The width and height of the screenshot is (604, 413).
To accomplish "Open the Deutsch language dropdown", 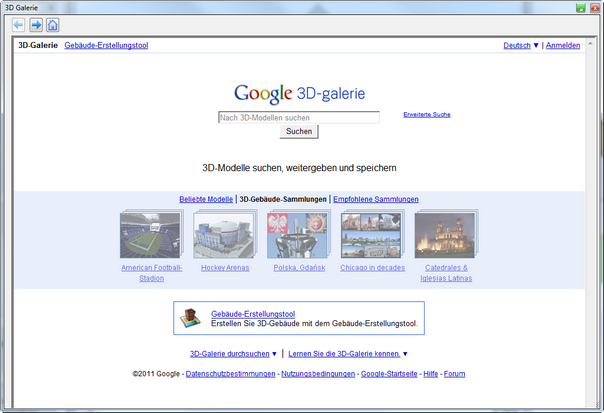I will click(520, 45).
